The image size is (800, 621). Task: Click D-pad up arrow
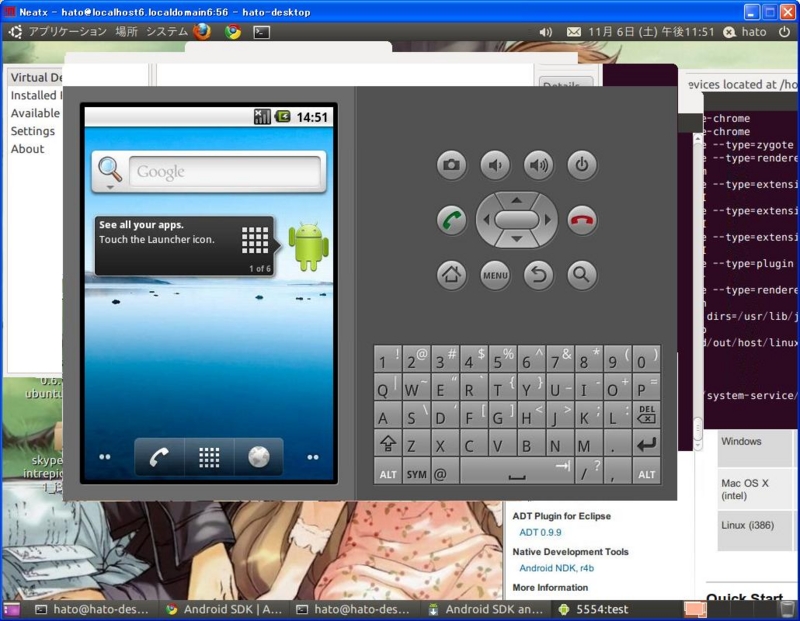(516, 200)
